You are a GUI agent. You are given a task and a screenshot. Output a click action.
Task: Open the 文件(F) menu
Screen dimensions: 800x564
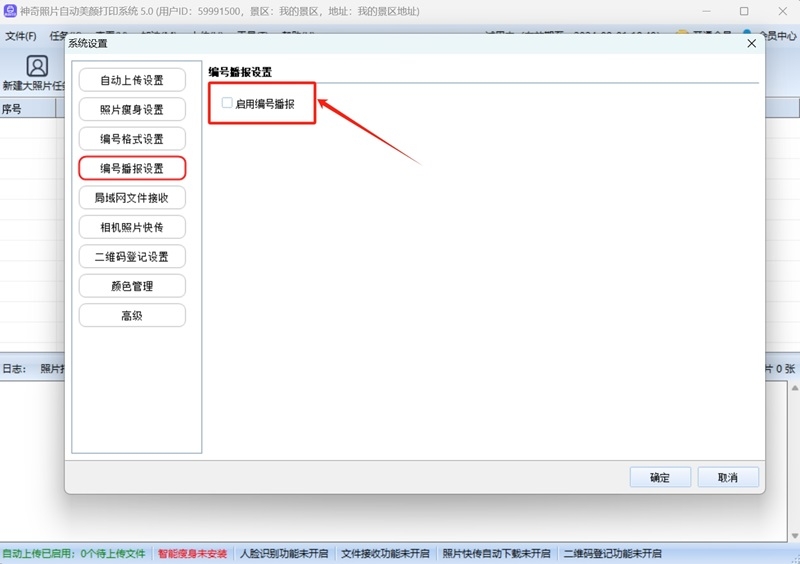tap(21, 36)
